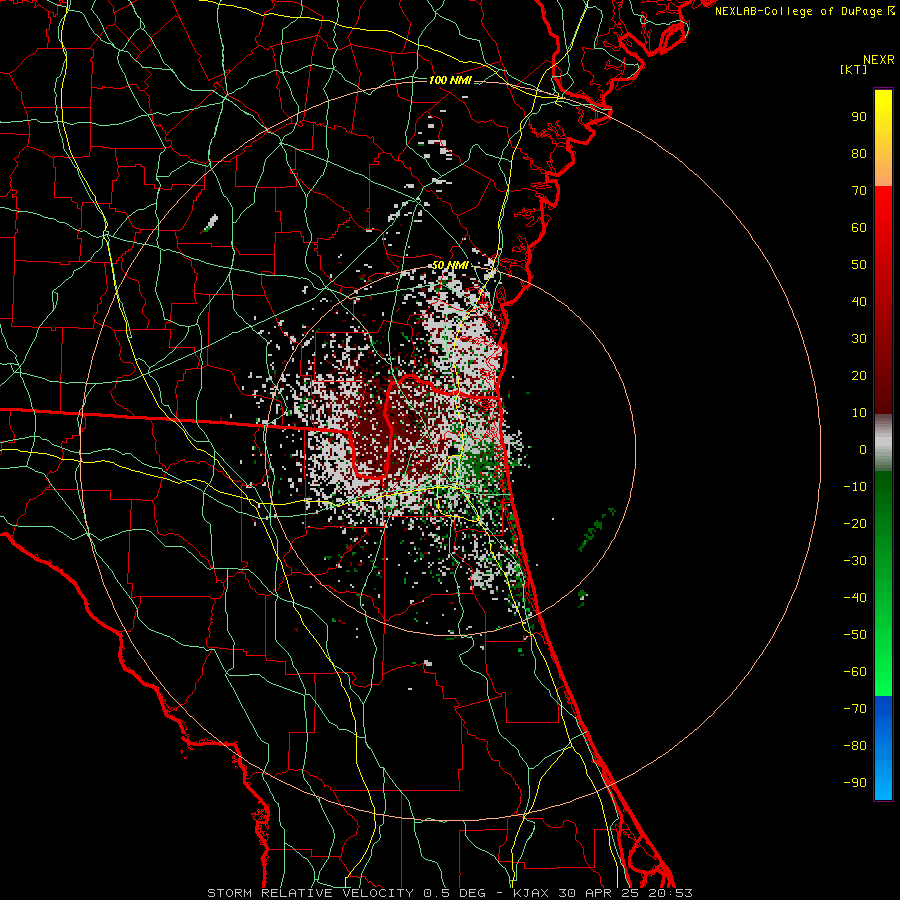The height and width of the screenshot is (900, 900).
Task: Click the -30 value on the color scale
Action: [x=855, y=561]
